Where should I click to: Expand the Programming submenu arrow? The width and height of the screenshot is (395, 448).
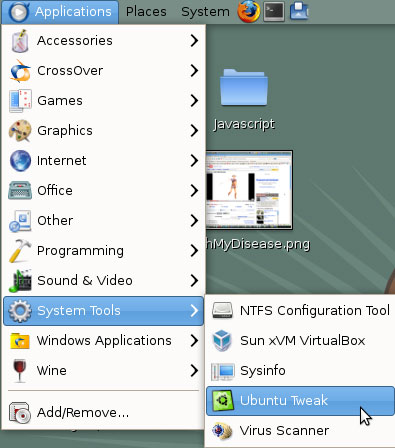[194, 251]
